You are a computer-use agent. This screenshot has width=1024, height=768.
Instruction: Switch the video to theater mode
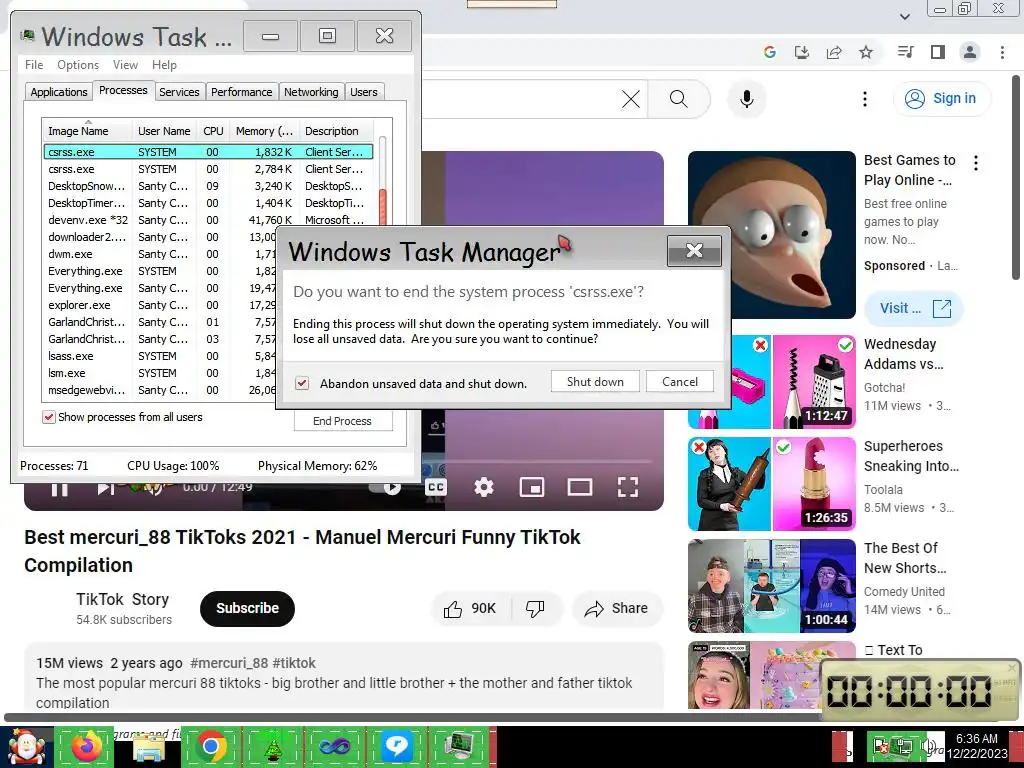coord(580,487)
